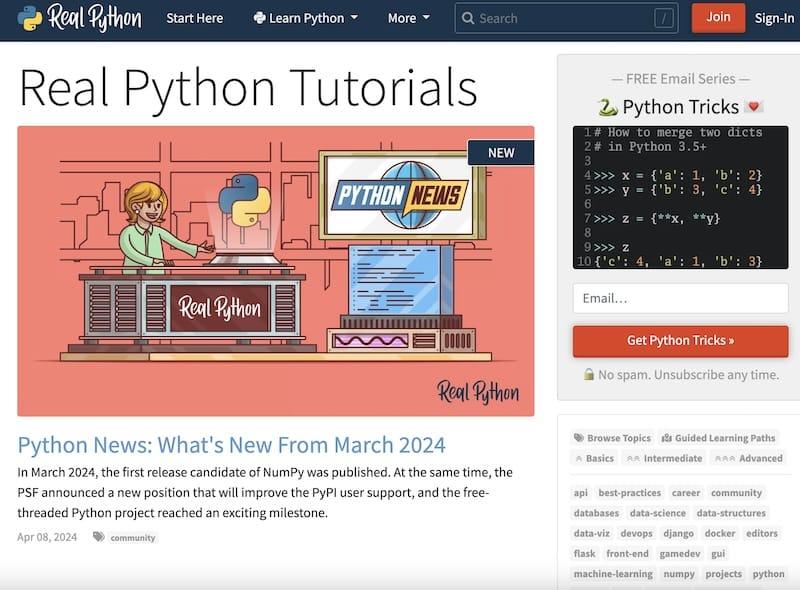The height and width of the screenshot is (590, 800).
Task: Select the career topic tag
Action: (x=686, y=493)
